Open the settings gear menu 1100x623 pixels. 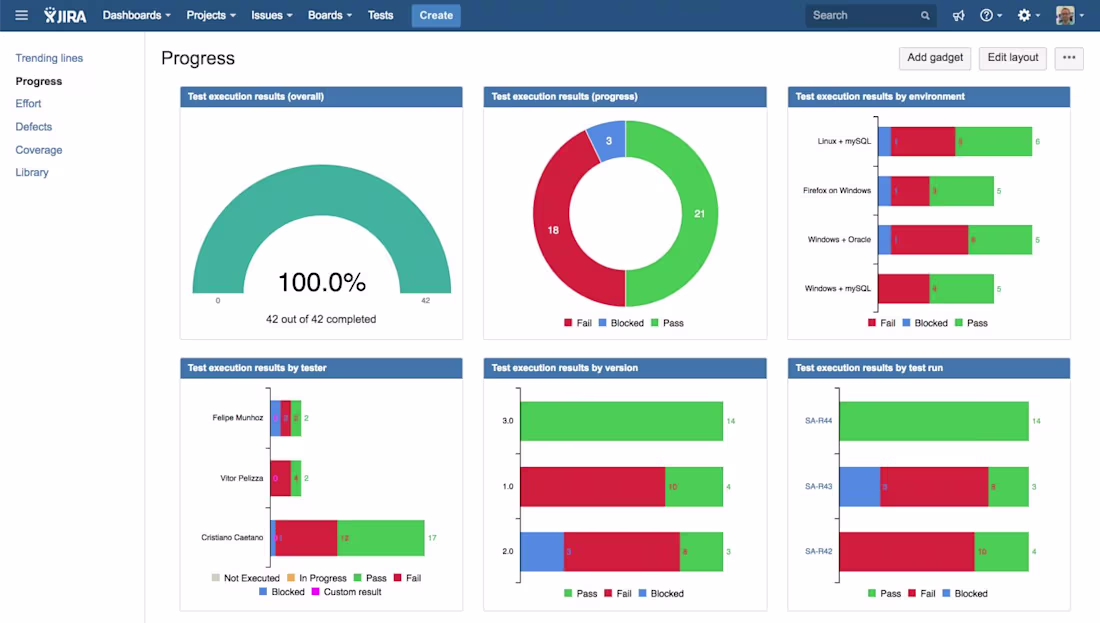(x=1028, y=15)
